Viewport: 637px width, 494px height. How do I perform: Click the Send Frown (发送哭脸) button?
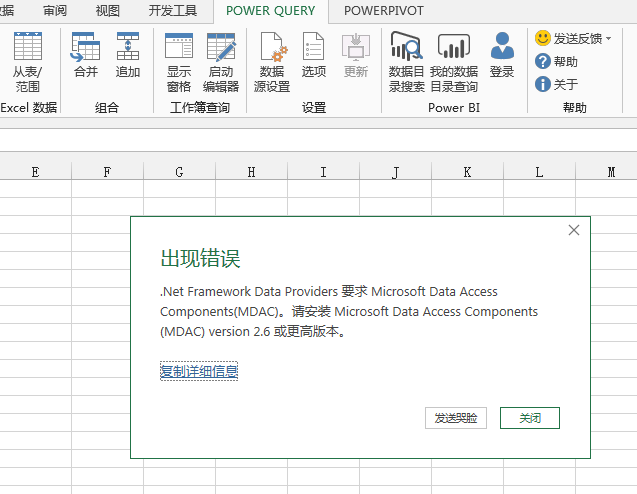pyautogui.click(x=456, y=418)
